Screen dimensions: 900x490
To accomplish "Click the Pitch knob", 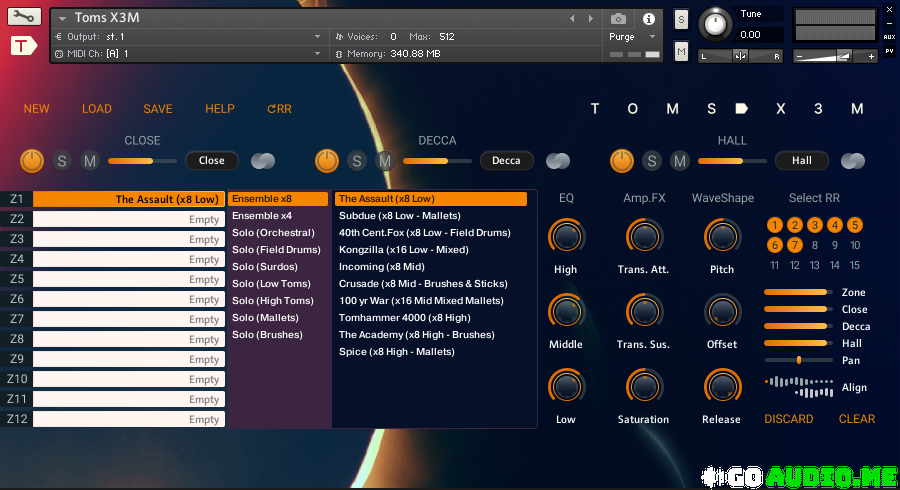I will click(x=722, y=236).
